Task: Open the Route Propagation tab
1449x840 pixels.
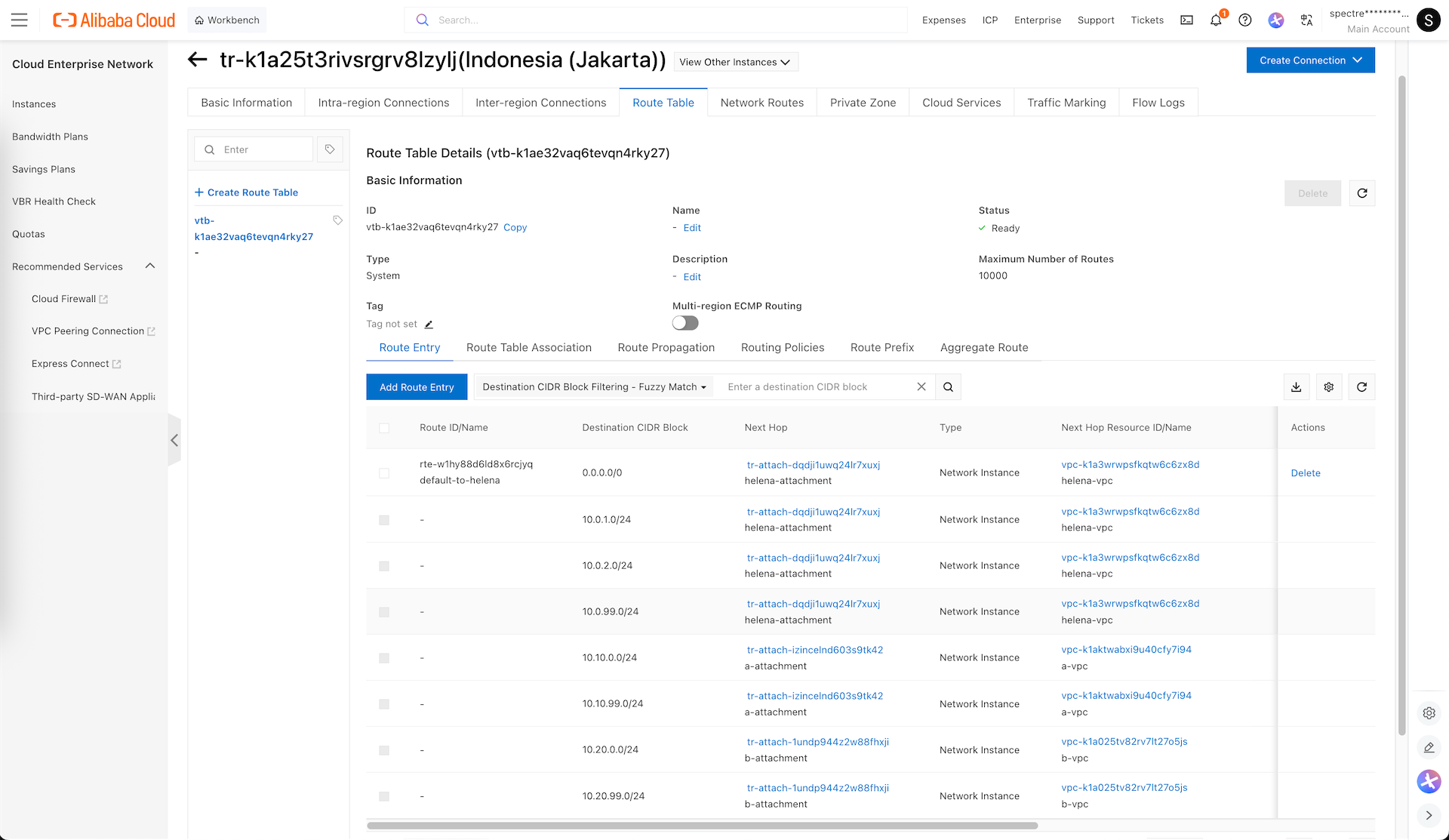Action: coord(666,348)
